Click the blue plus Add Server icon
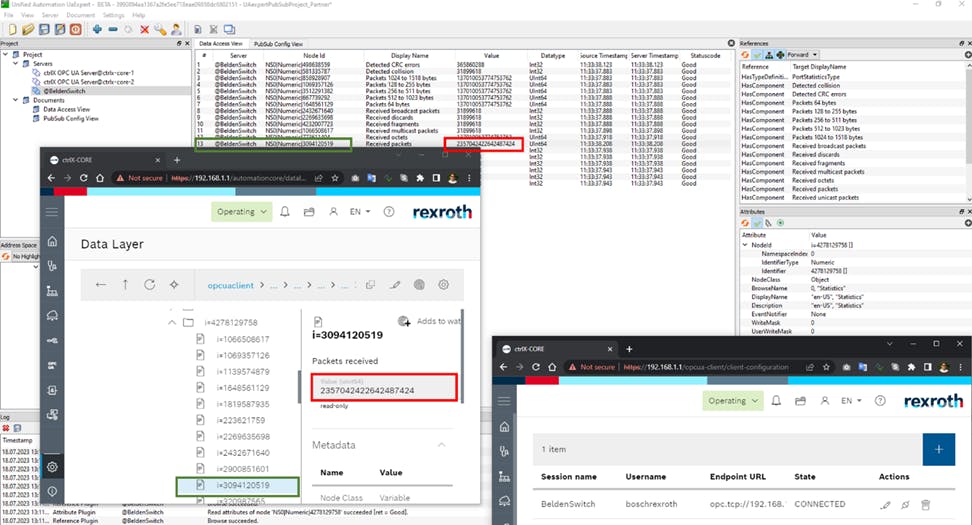Viewport: 972px width, 525px height. click(97, 29)
